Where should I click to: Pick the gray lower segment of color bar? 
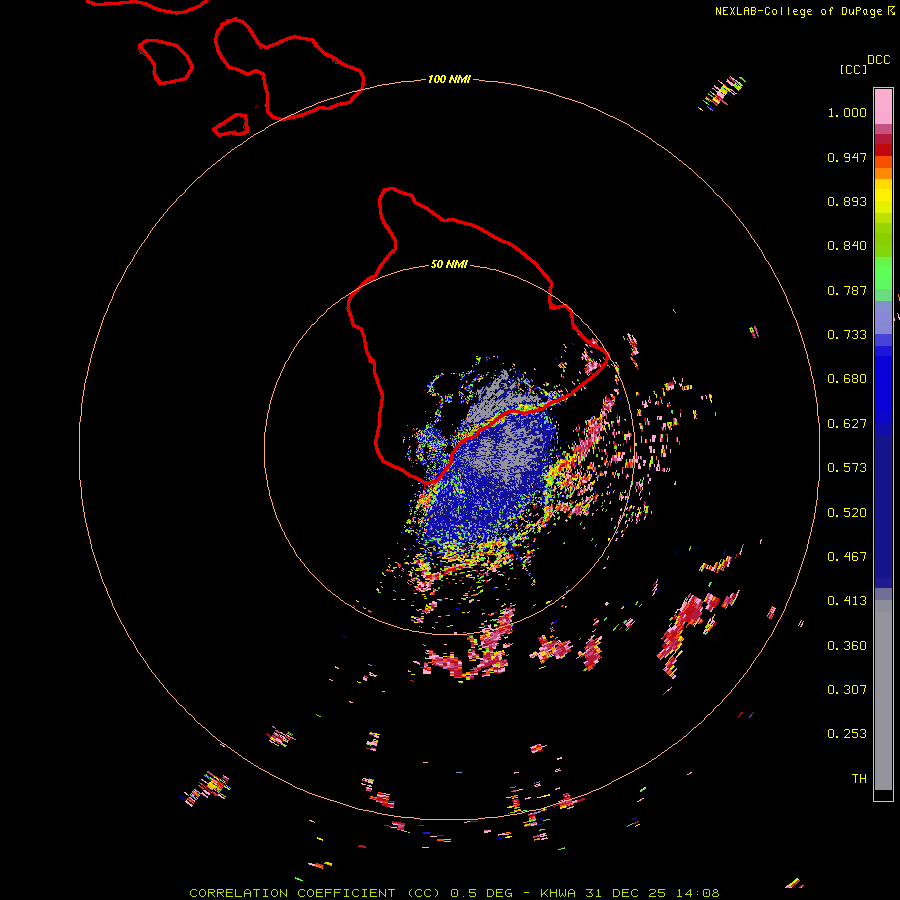(883, 695)
